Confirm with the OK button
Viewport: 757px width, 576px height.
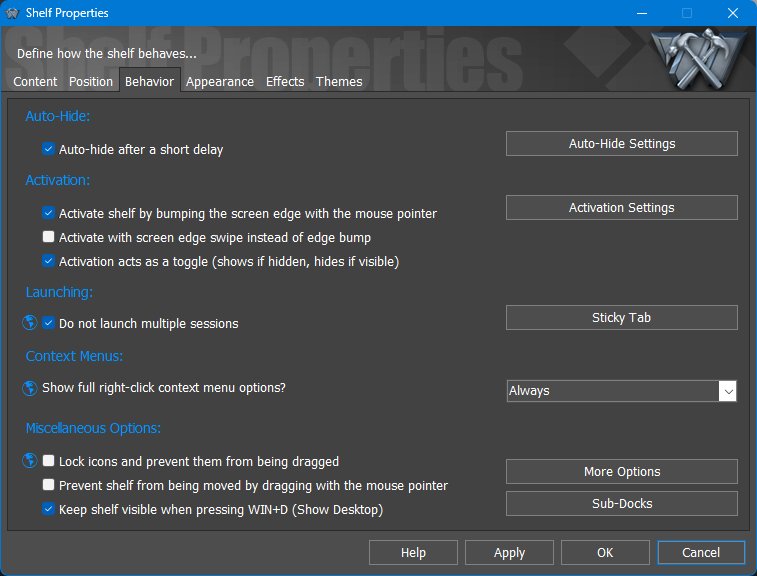click(x=605, y=552)
